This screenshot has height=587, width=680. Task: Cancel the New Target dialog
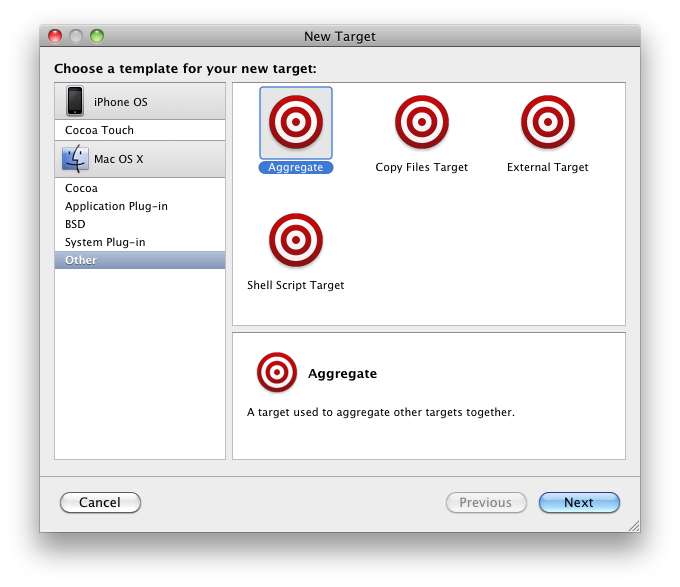[x=100, y=503]
